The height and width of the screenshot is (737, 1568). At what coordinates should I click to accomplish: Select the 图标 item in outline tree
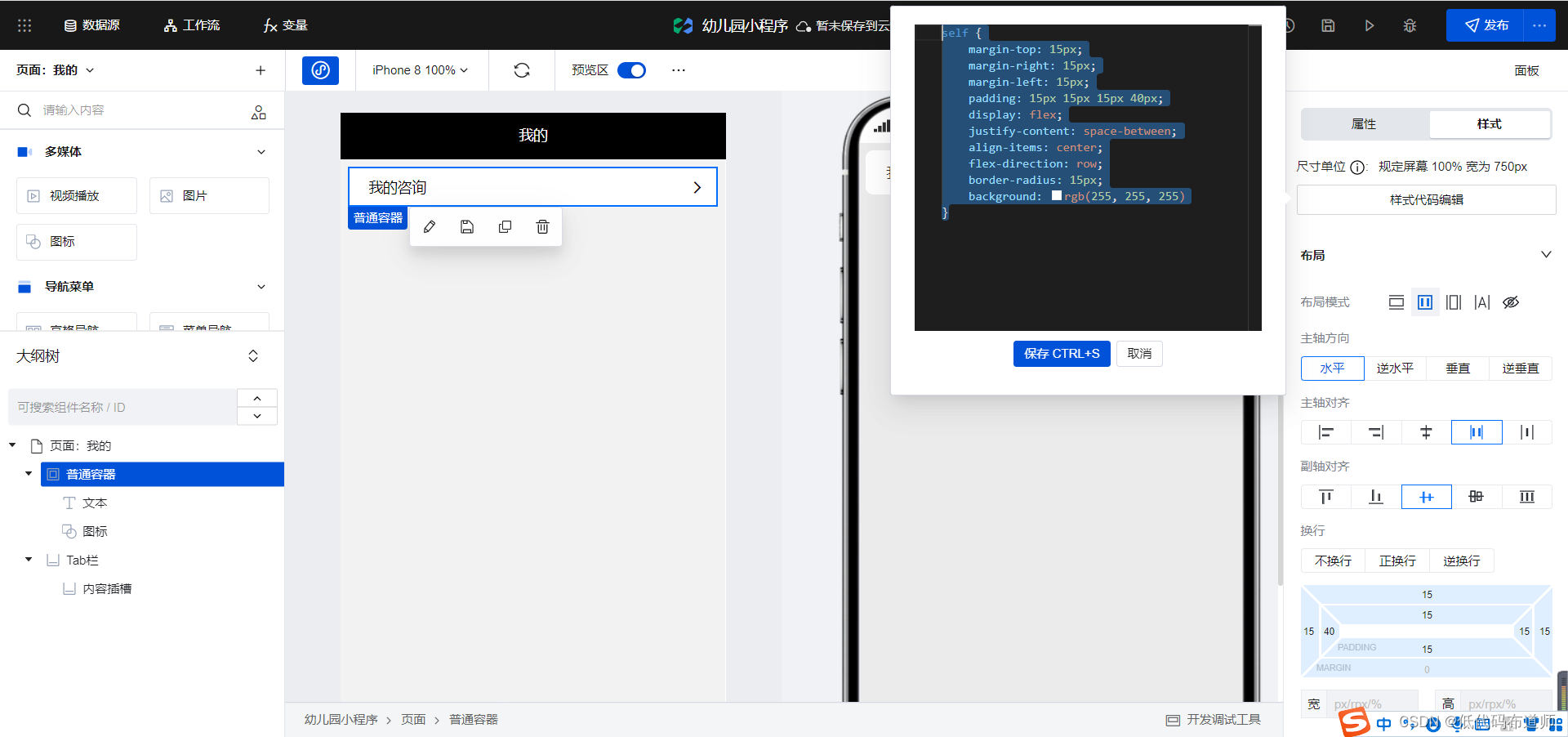click(x=95, y=532)
